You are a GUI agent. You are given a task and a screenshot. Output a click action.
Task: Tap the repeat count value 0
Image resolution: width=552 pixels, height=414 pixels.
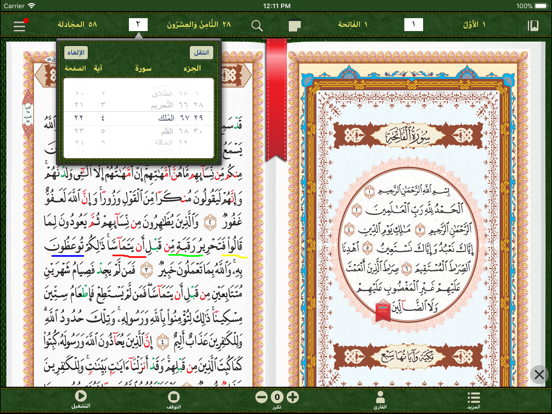pos(277,397)
